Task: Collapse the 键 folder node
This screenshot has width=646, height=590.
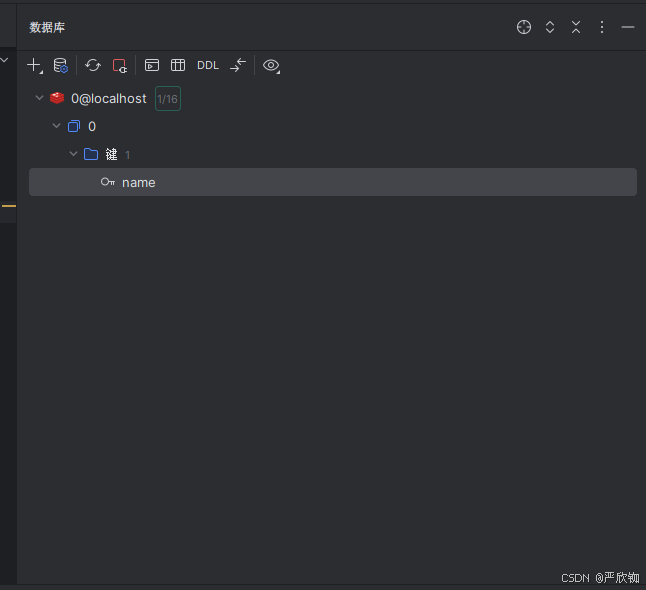Action: point(73,154)
